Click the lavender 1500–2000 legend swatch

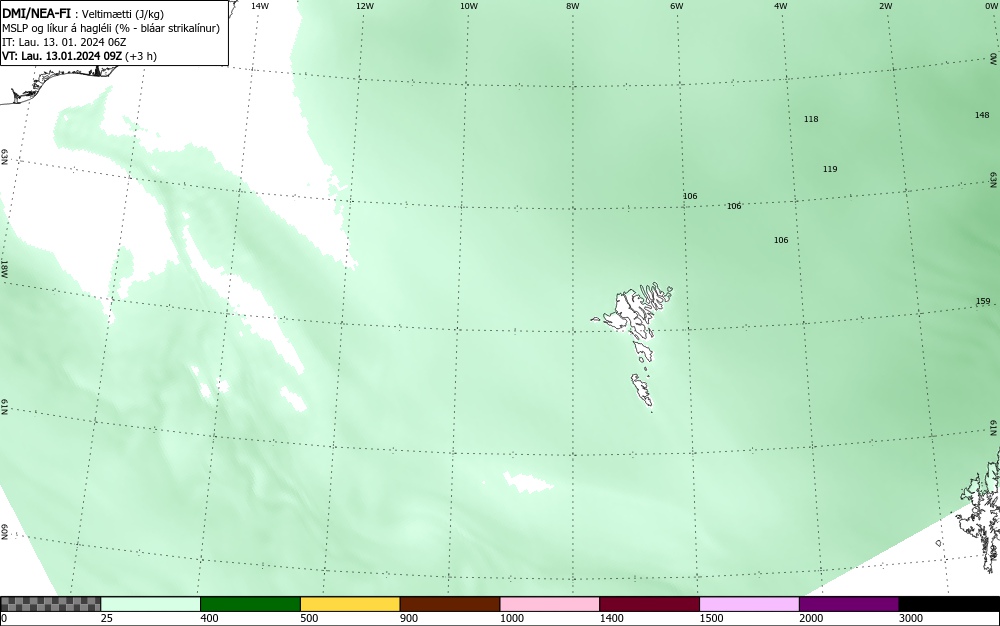(749, 604)
